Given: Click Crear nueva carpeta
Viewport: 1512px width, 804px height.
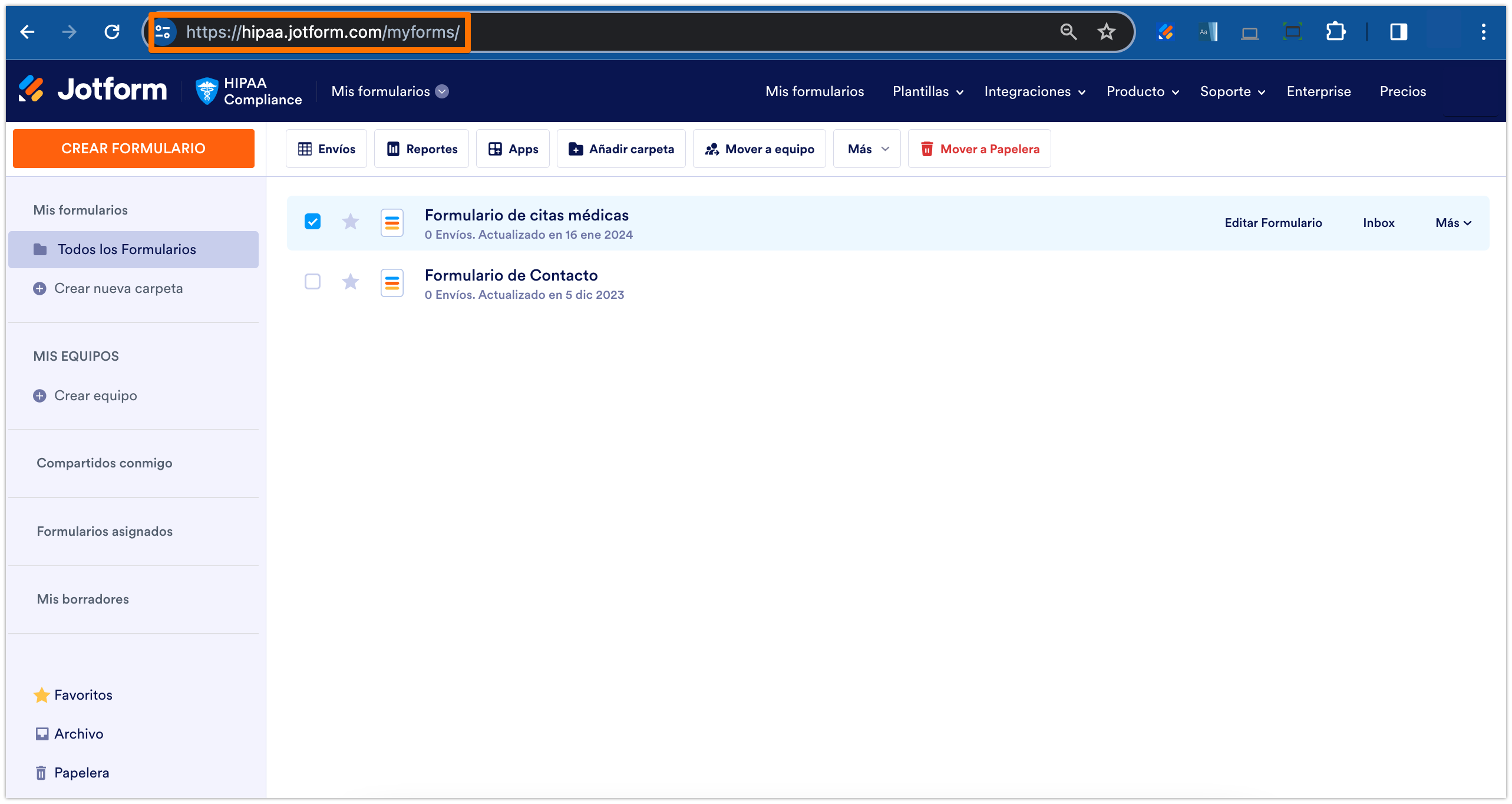Looking at the screenshot, I should 108,288.
